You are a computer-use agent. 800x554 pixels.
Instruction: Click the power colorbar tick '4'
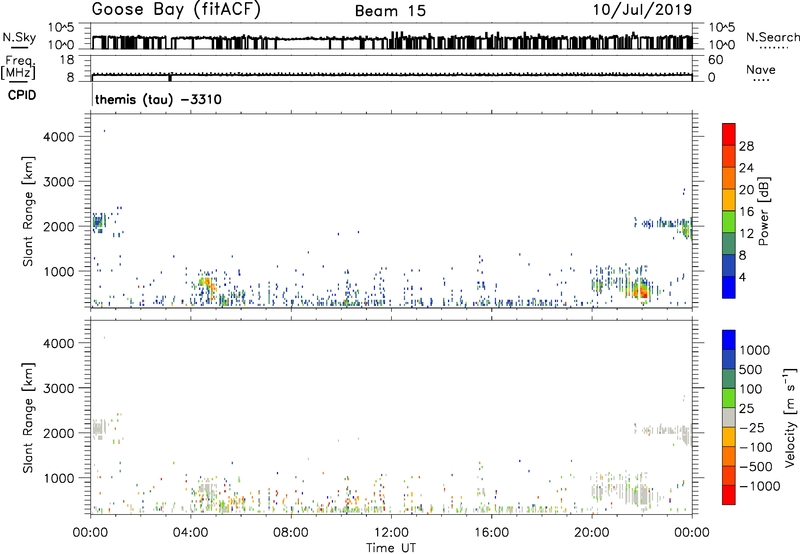743,277
